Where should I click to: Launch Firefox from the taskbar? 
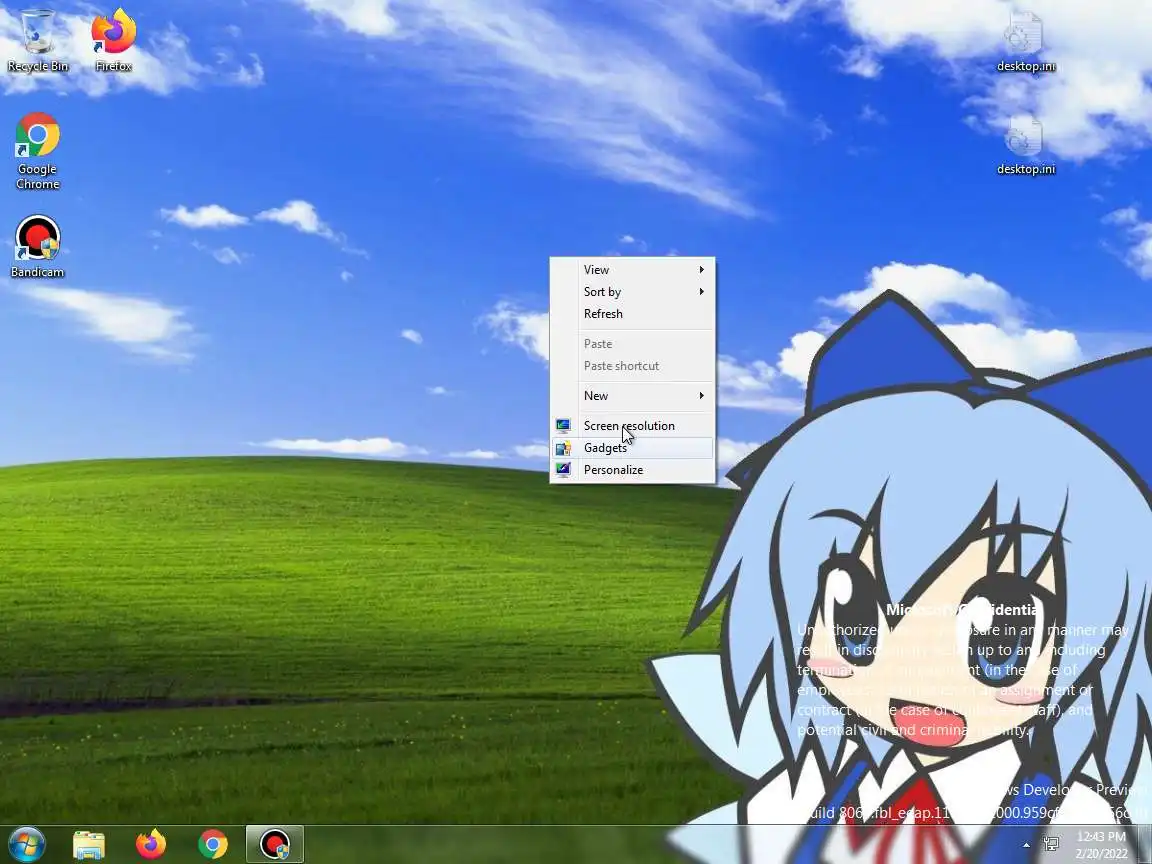(151, 844)
